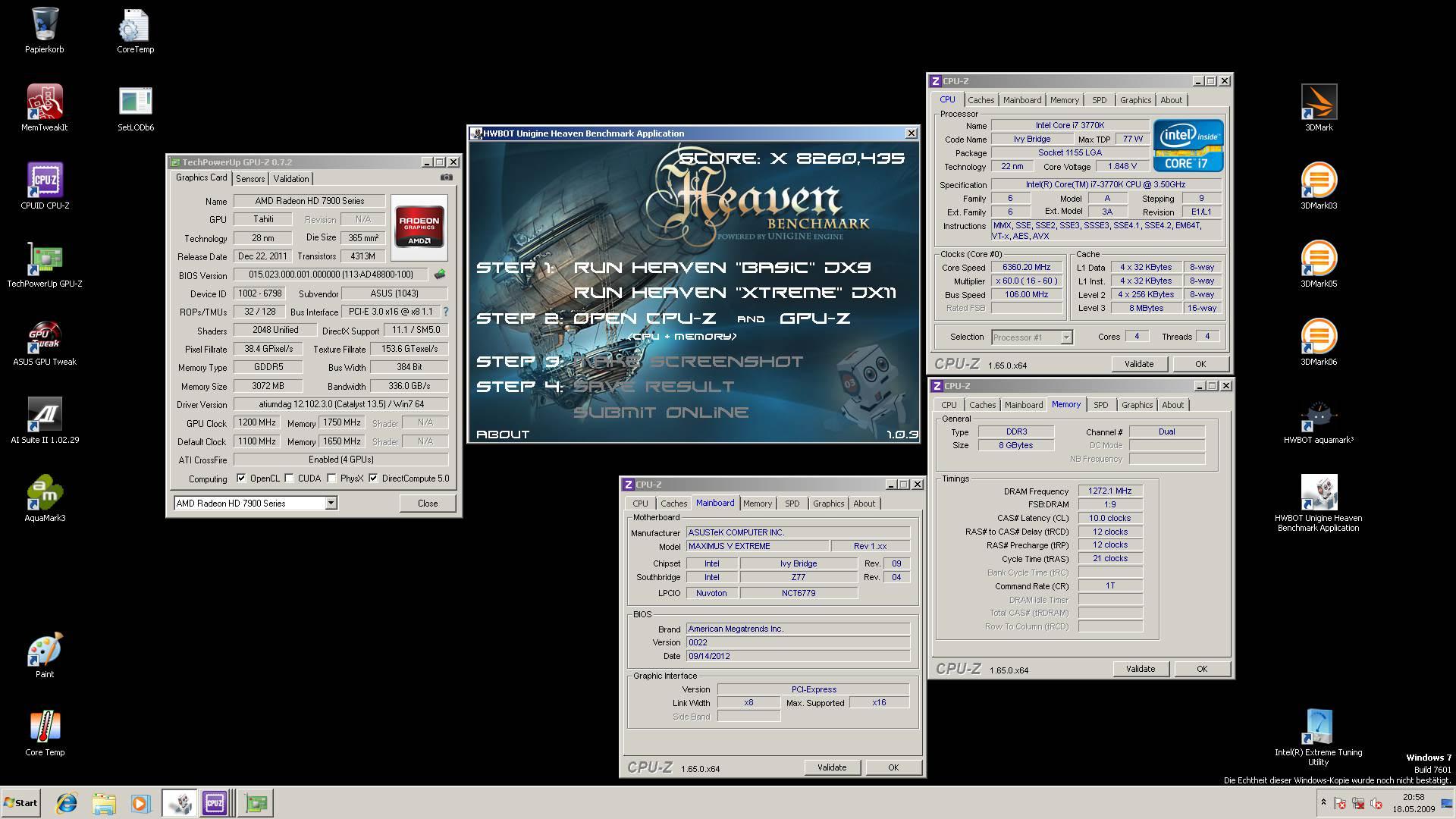Image resolution: width=1456 pixels, height=819 pixels.
Task: Click the Close button in GPU-Z
Action: click(x=428, y=503)
